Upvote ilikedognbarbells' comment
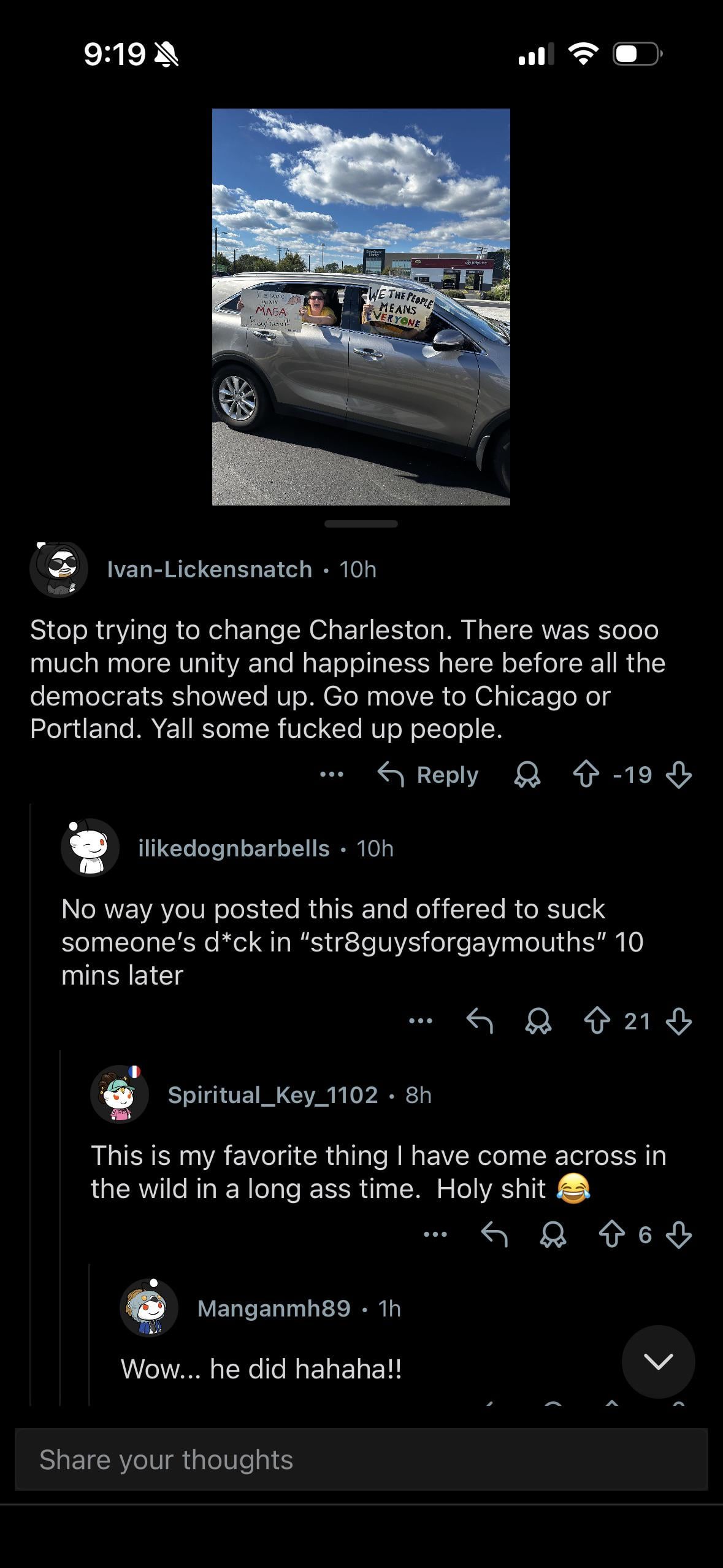This screenshot has height=1568, width=723. pyautogui.click(x=597, y=1021)
